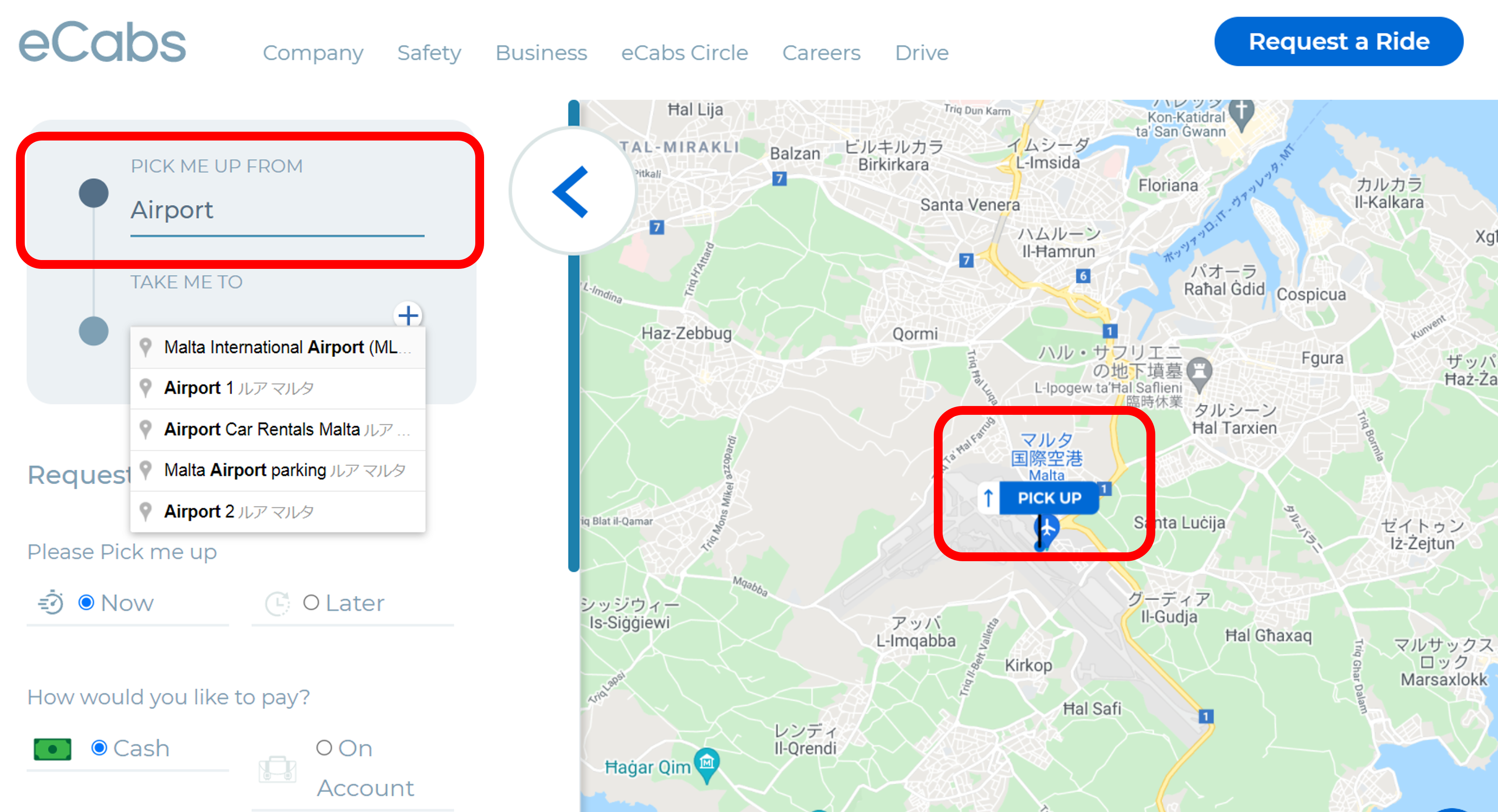Open the Drive menu
Viewport: 1498px width, 812px height.
922,53
